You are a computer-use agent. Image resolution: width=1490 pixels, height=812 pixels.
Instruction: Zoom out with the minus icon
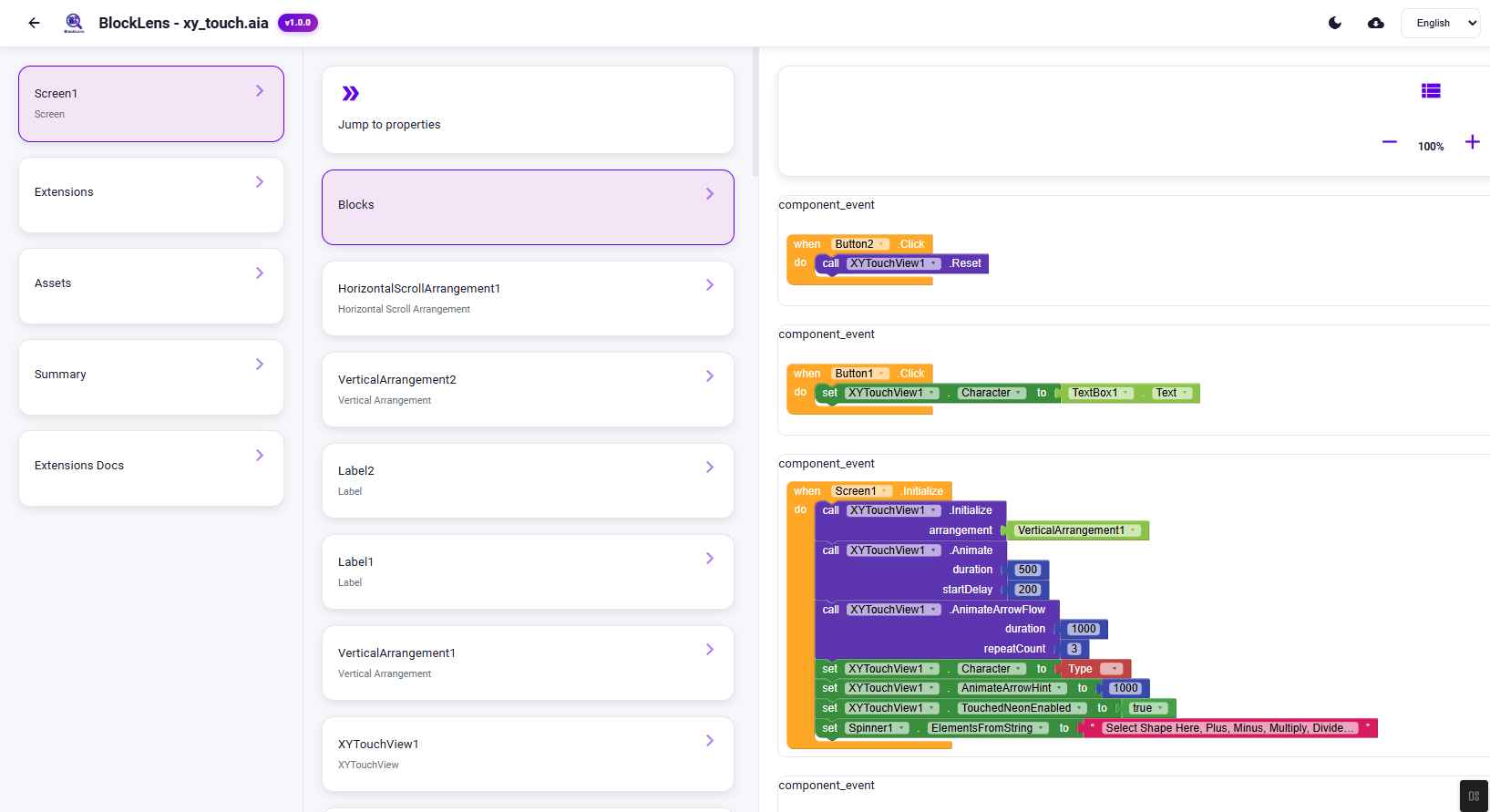1389,142
